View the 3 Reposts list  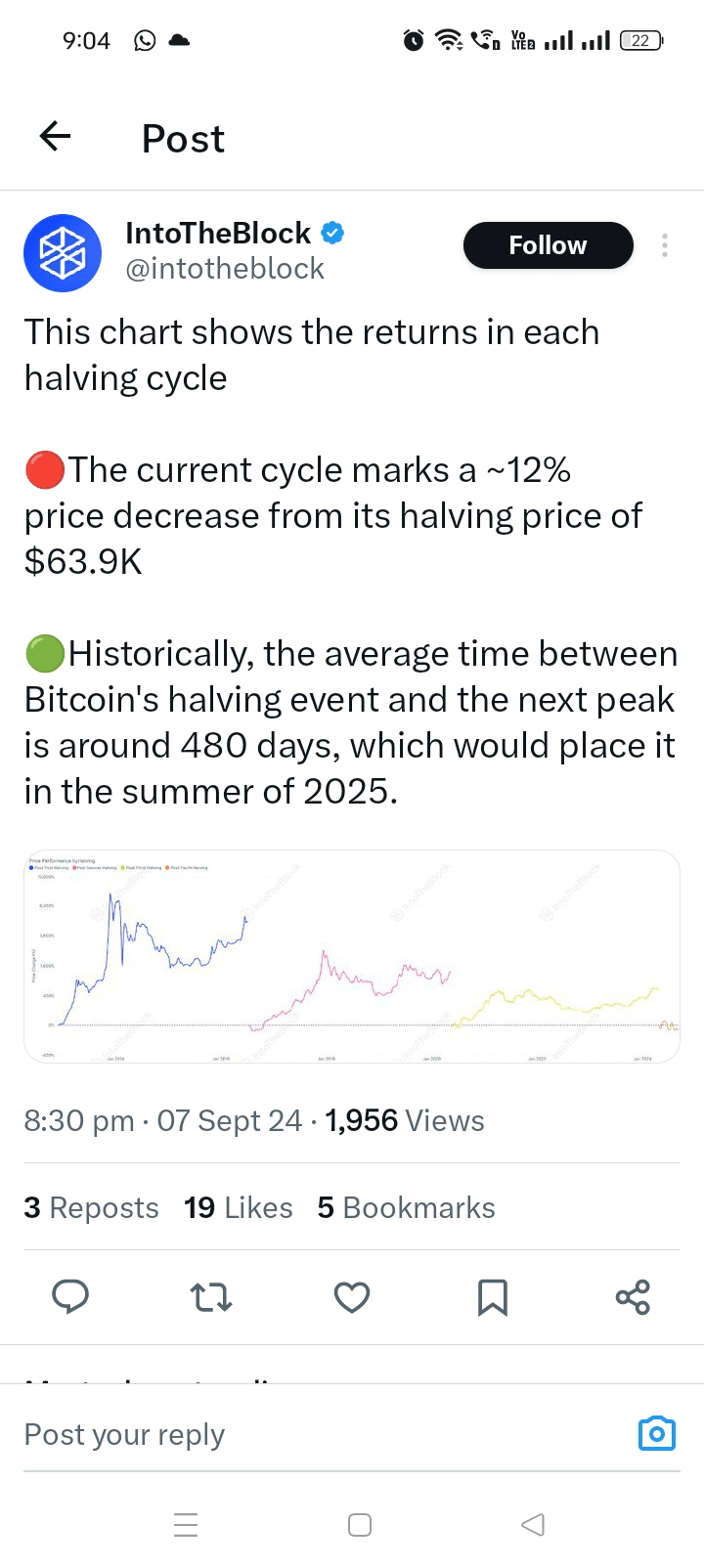pos(91,1207)
